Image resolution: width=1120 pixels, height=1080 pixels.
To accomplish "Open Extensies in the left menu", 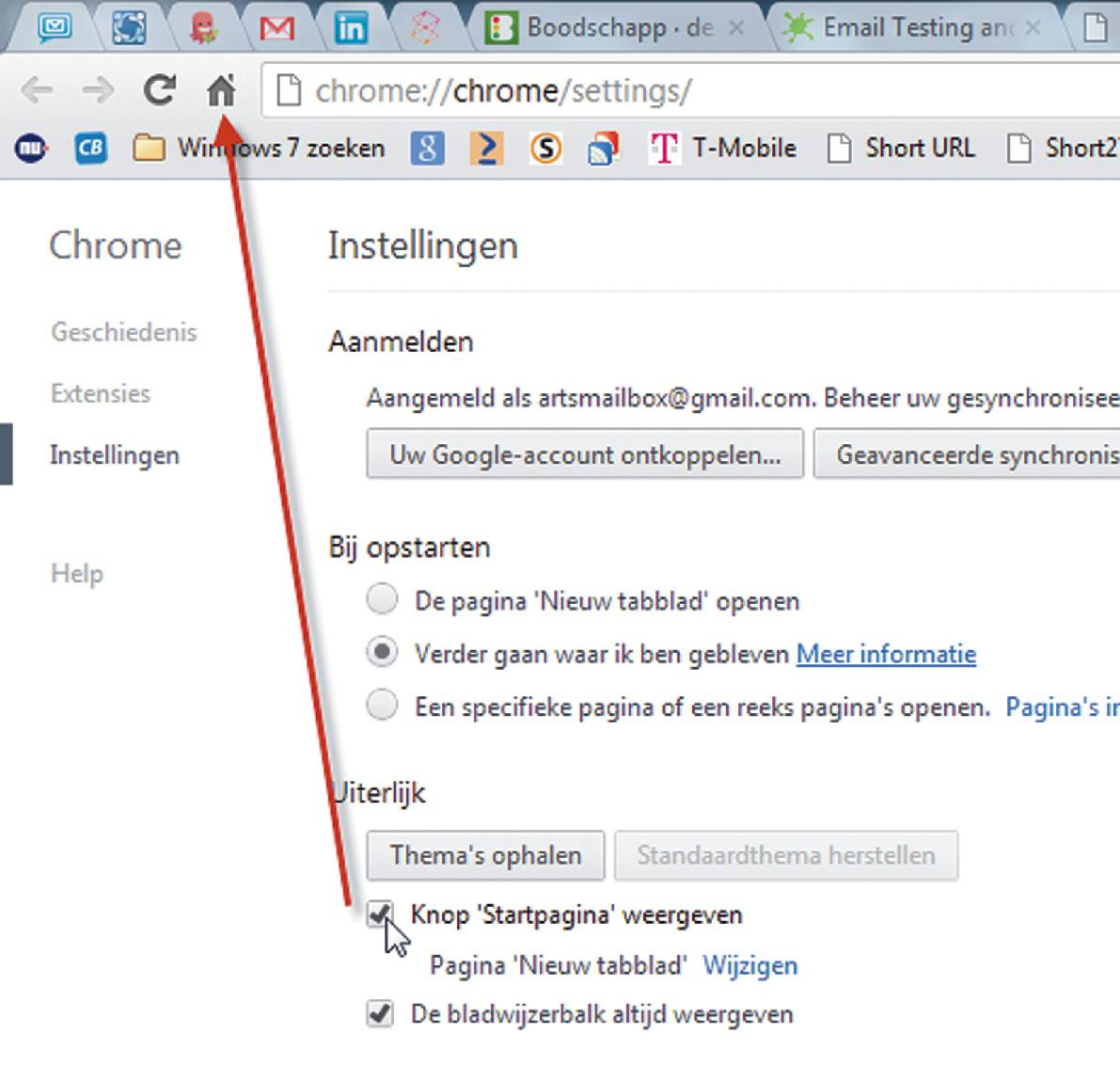I will click(100, 393).
